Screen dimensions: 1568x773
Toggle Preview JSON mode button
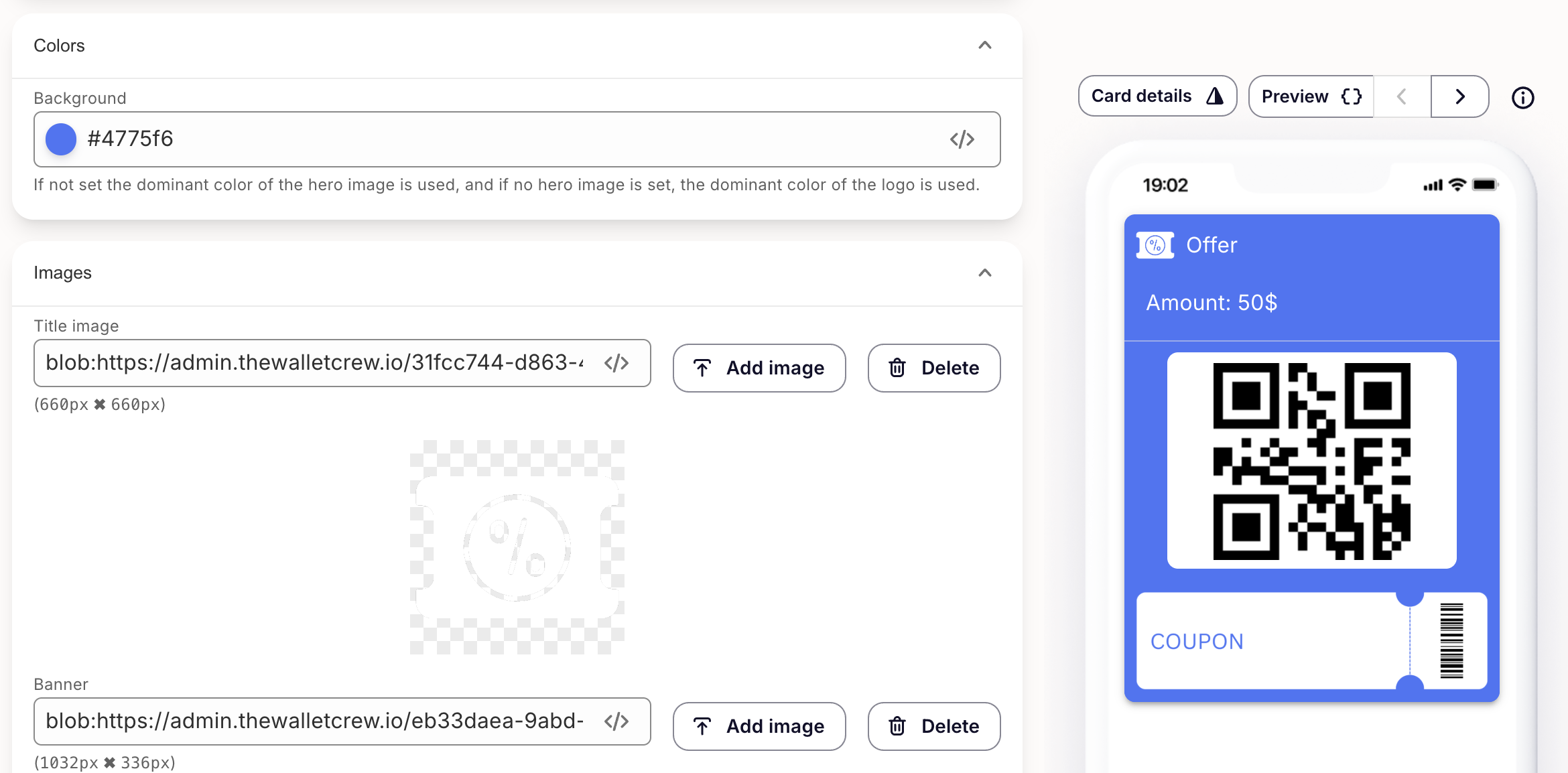pyautogui.click(x=1311, y=97)
